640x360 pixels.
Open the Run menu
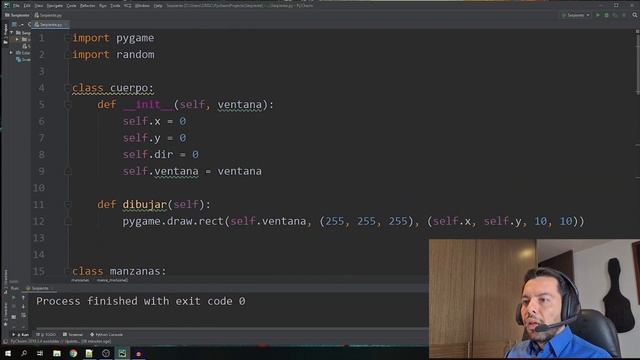click(103, 6)
